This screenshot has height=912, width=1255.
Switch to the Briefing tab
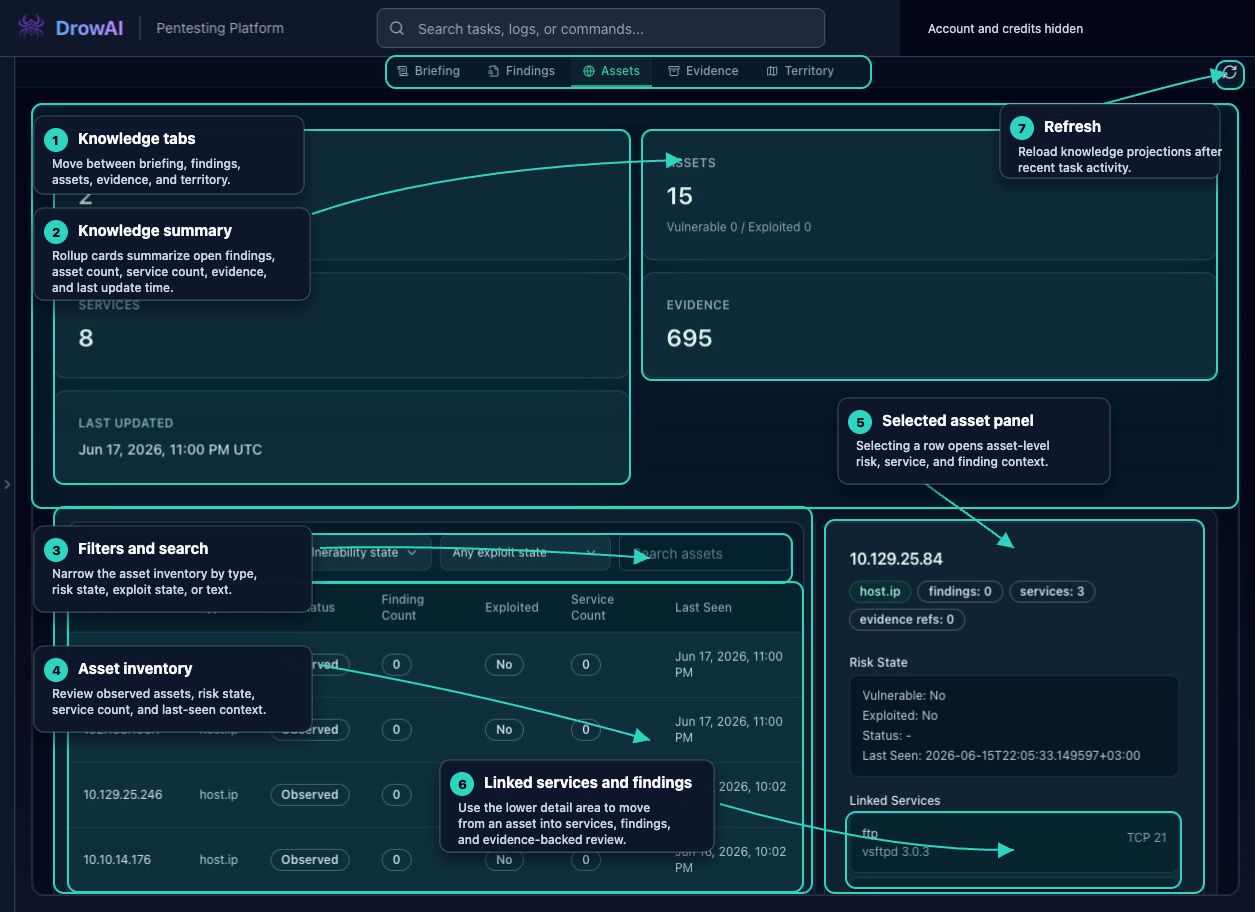(x=428, y=71)
